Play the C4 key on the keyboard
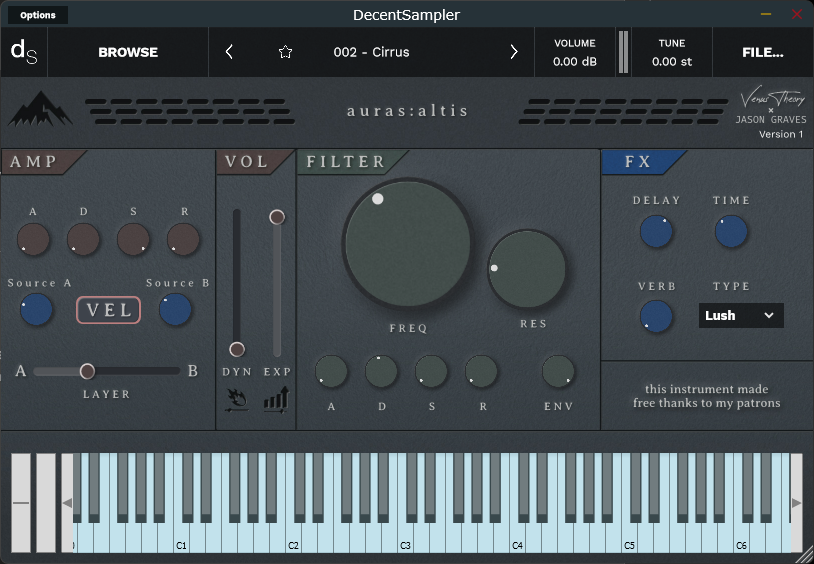This screenshot has width=814, height=564. (518, 538)
